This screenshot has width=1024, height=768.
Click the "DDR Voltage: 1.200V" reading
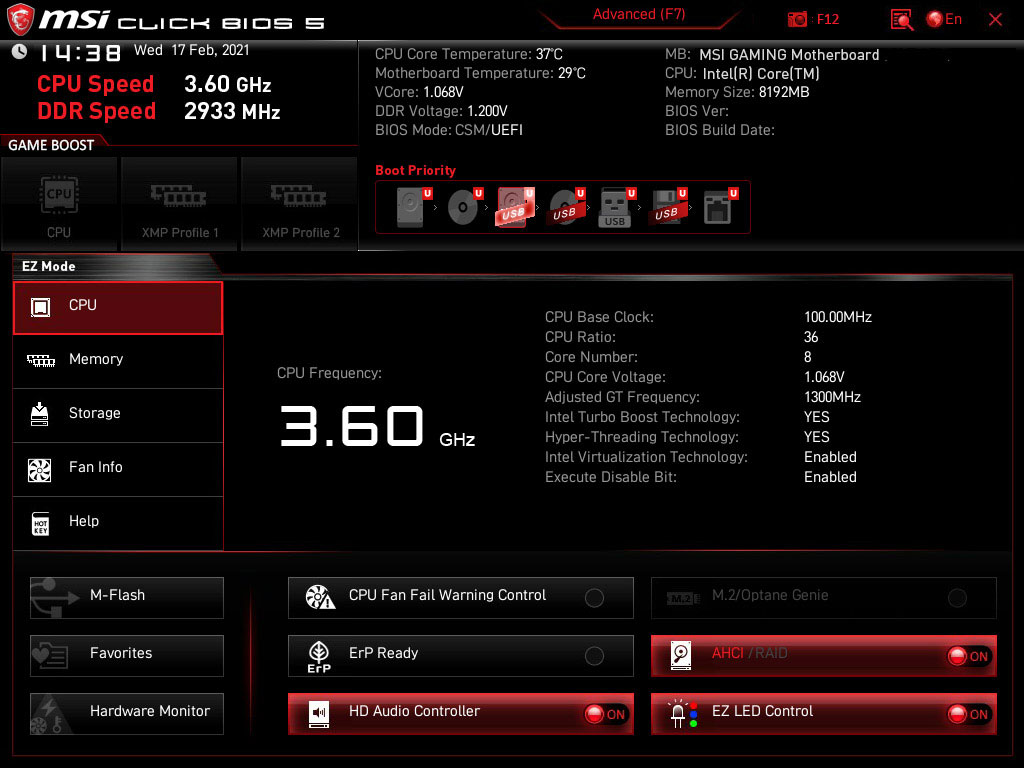(x=441, y=111)
